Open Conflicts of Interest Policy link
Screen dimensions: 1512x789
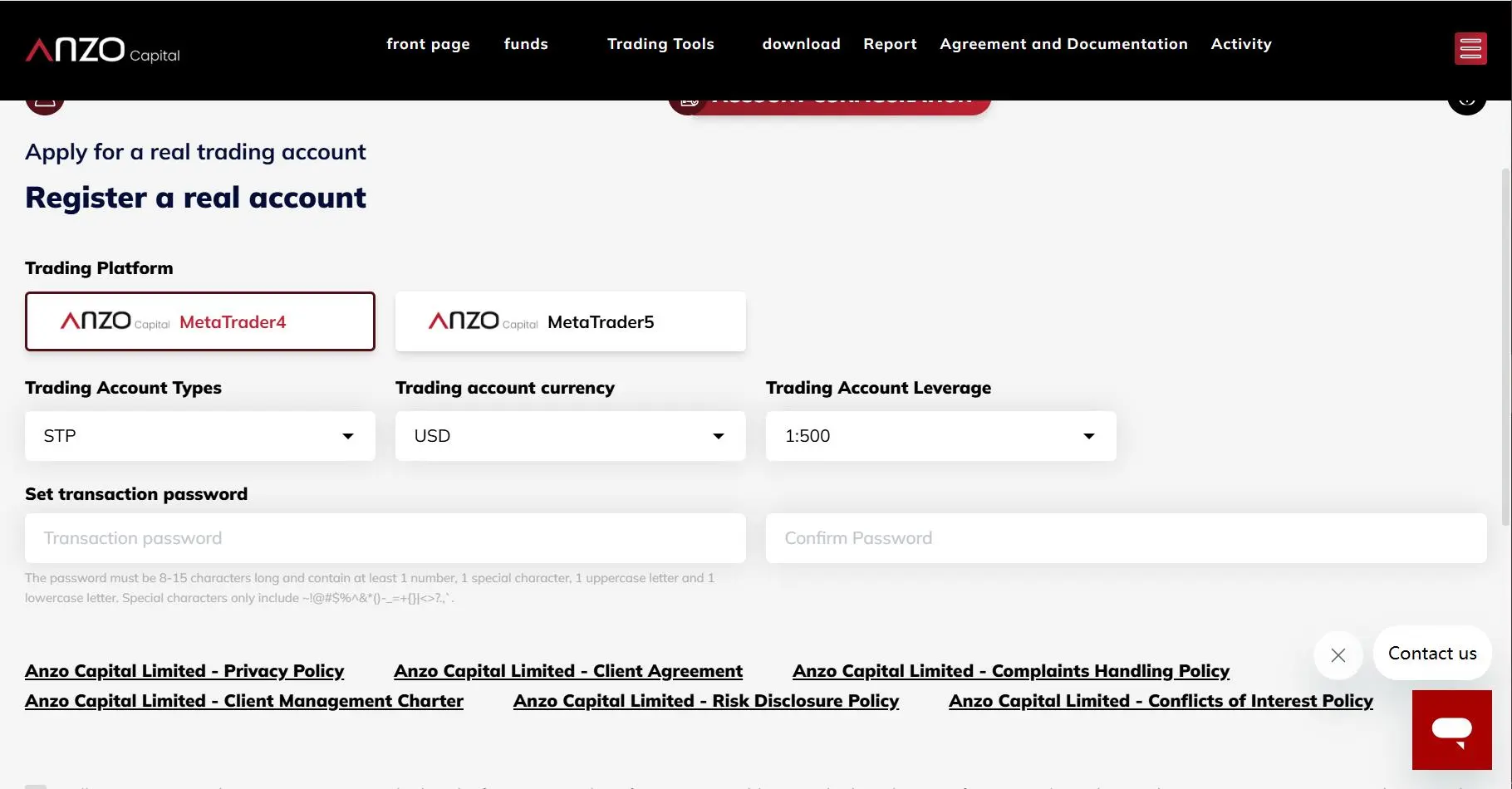(x=1161, y=701)
